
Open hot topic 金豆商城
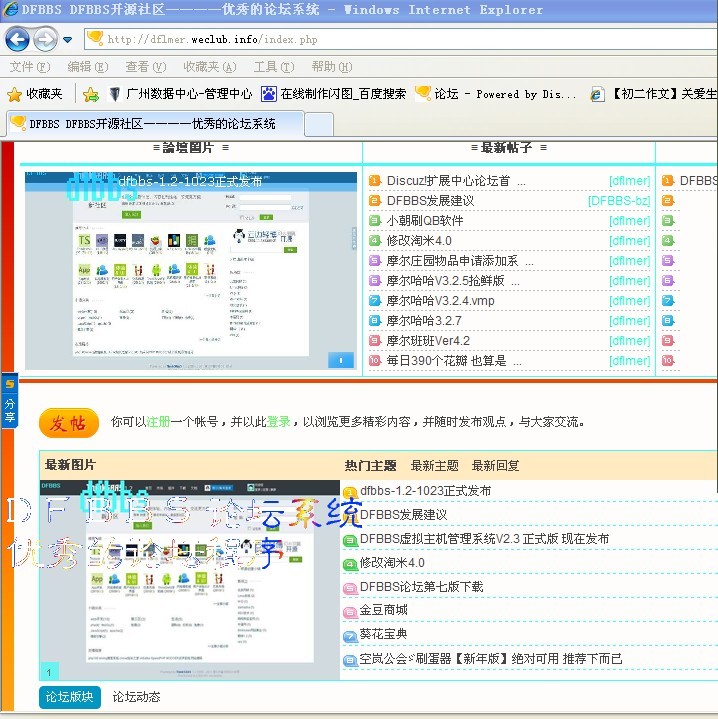click(384, 610)
